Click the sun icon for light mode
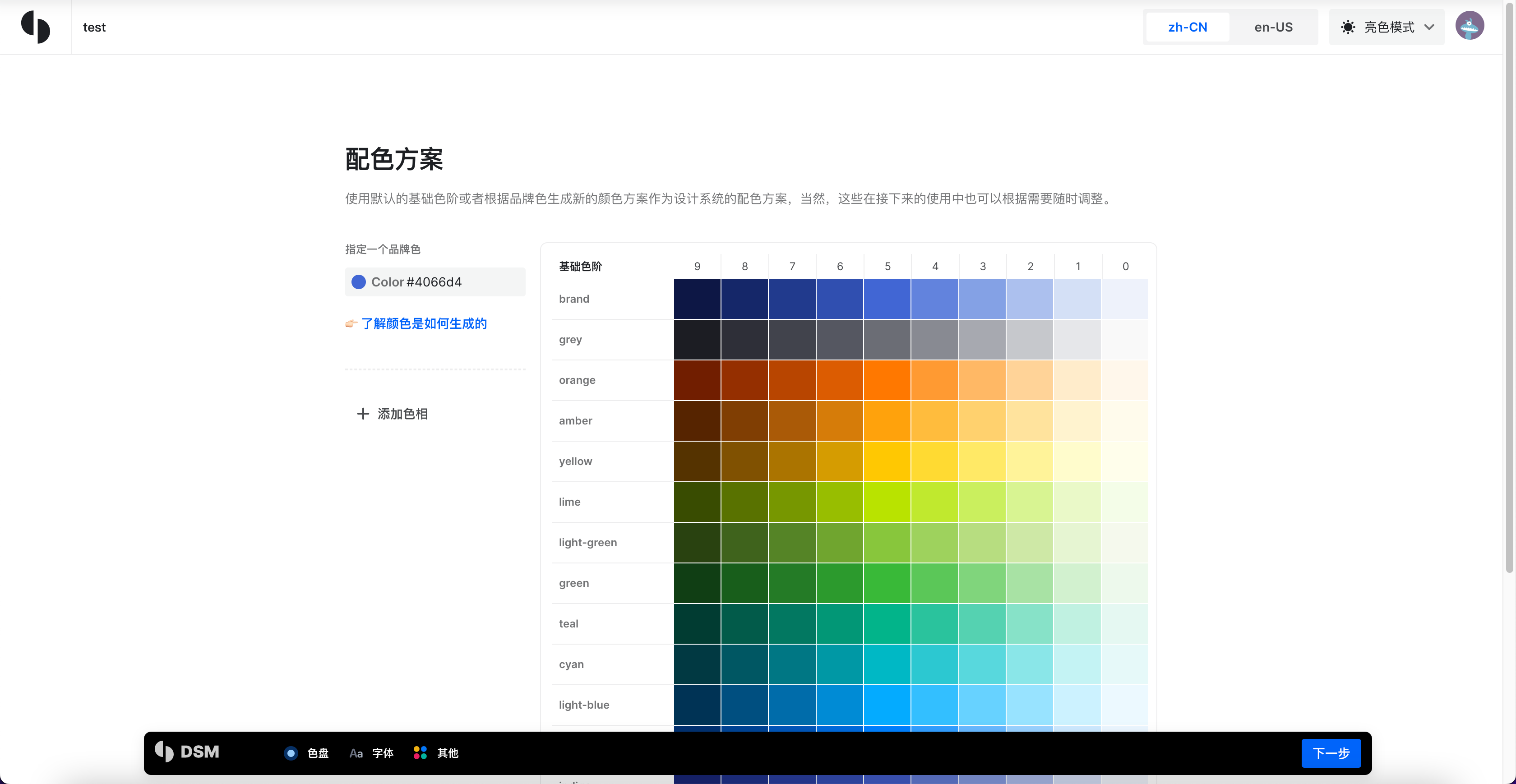The height and width of the screenshot is (784, 1516). tap(1348, 27)
